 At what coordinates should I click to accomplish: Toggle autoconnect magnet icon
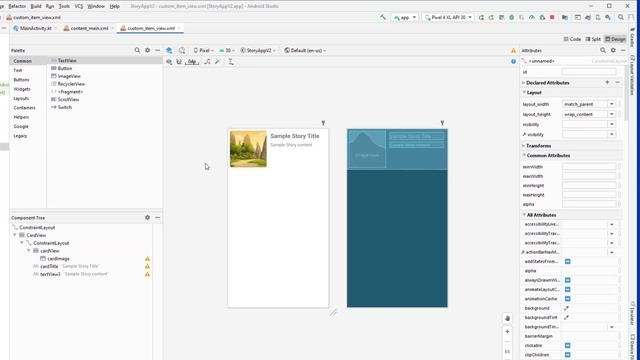tap(179, 62)
